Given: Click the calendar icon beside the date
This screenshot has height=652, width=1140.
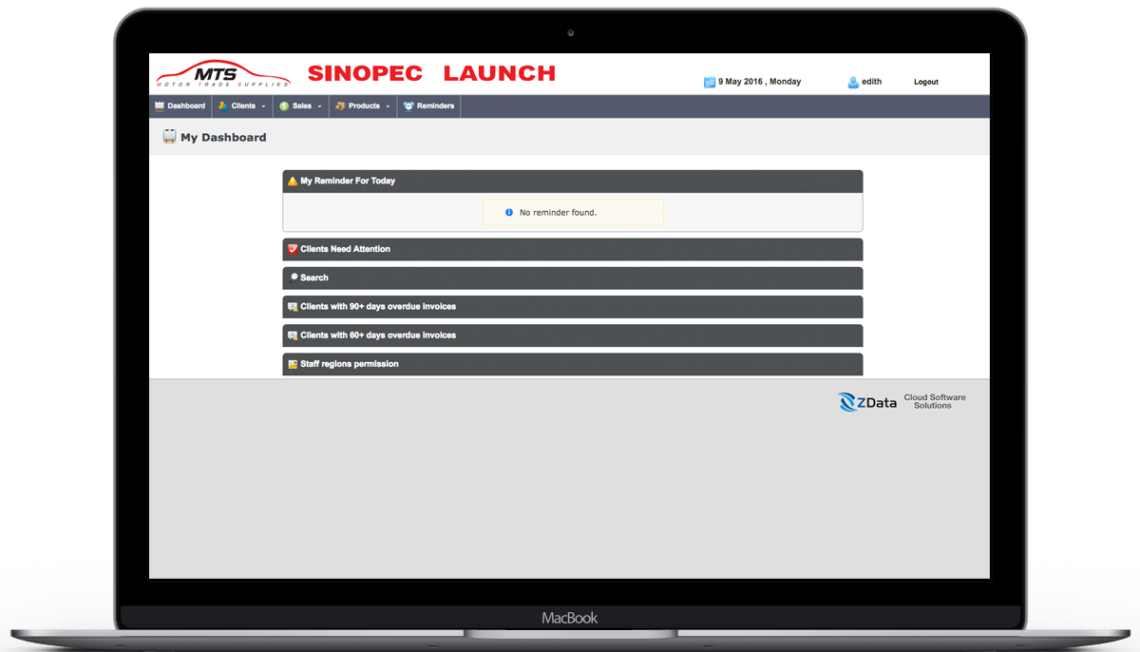Looking at the screenshot, I should (709, 82).
